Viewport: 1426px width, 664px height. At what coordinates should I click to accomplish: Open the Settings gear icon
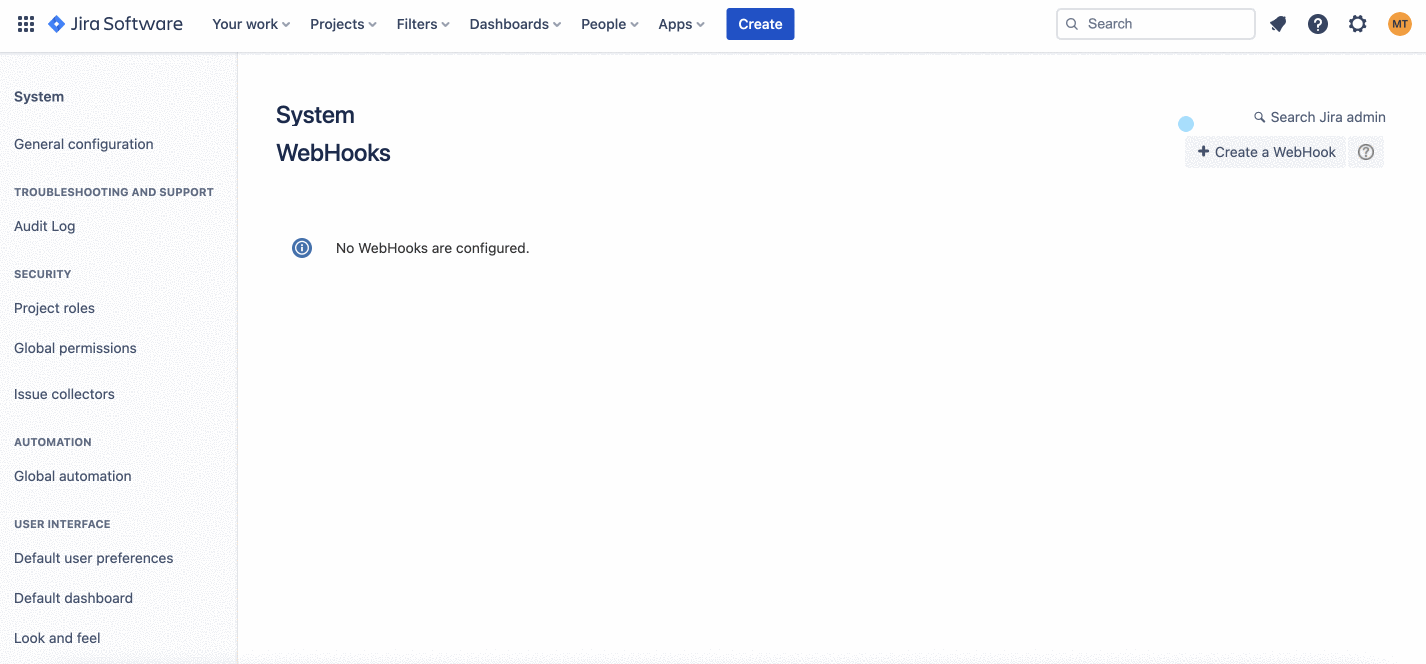(x=1357, y=24)
